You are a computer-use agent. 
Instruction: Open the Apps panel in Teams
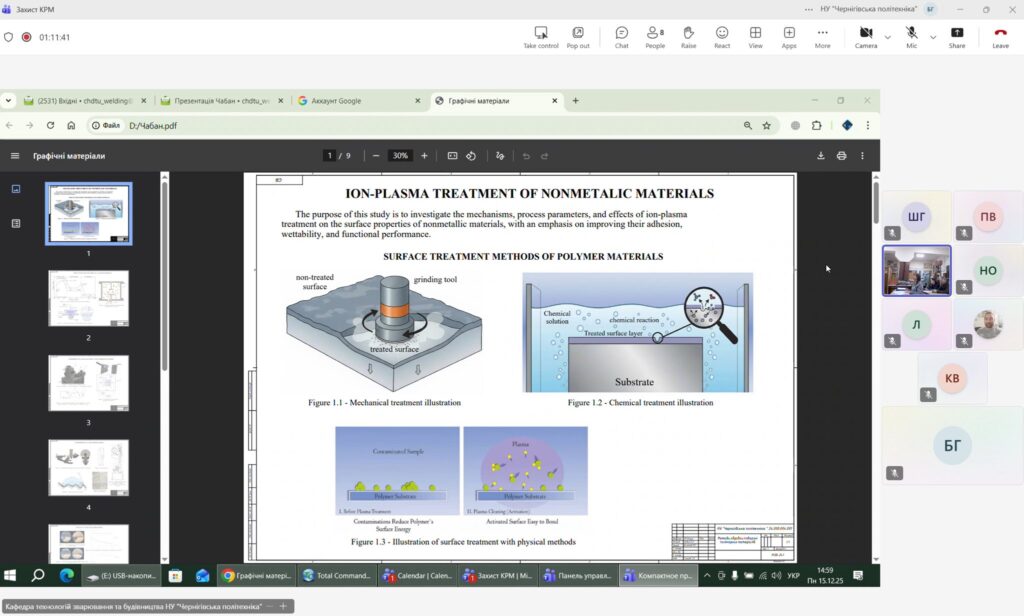pos(789,36)
